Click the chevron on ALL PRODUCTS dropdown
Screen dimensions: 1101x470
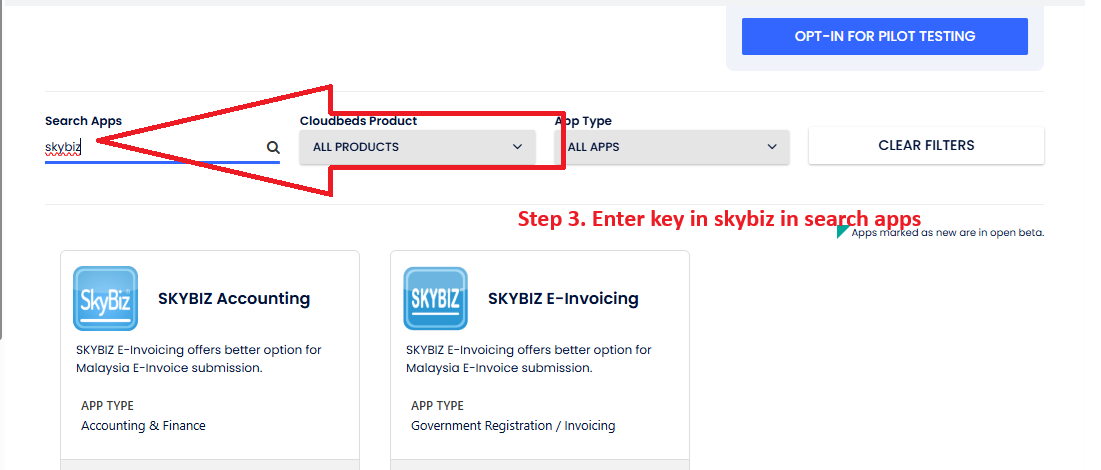click(517, 146)
